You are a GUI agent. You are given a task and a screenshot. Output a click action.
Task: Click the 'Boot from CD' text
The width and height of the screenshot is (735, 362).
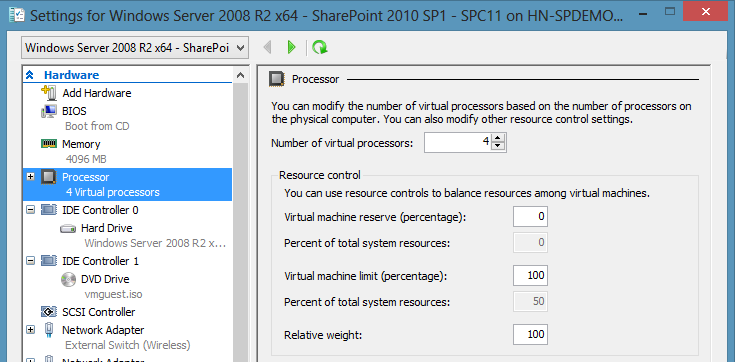(x=97, y=126)
